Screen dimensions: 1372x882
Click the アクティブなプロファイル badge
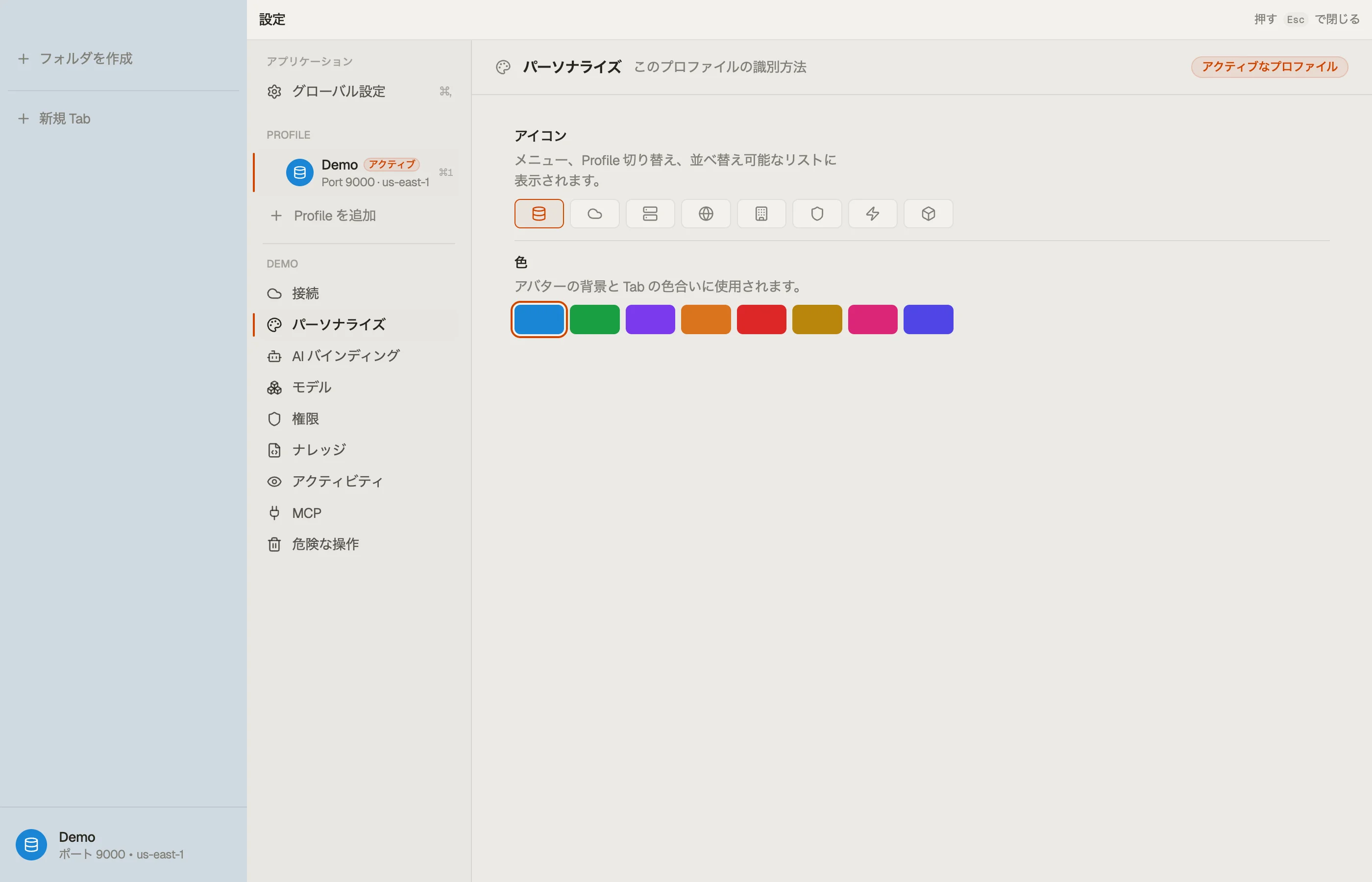click(x=1270, y=67)
